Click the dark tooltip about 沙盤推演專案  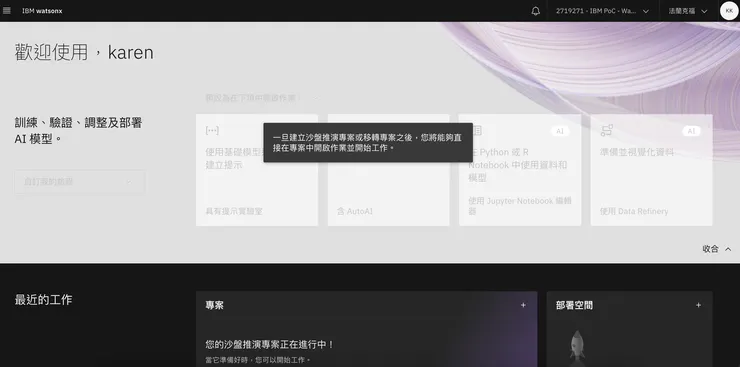(x=368, y=142)
